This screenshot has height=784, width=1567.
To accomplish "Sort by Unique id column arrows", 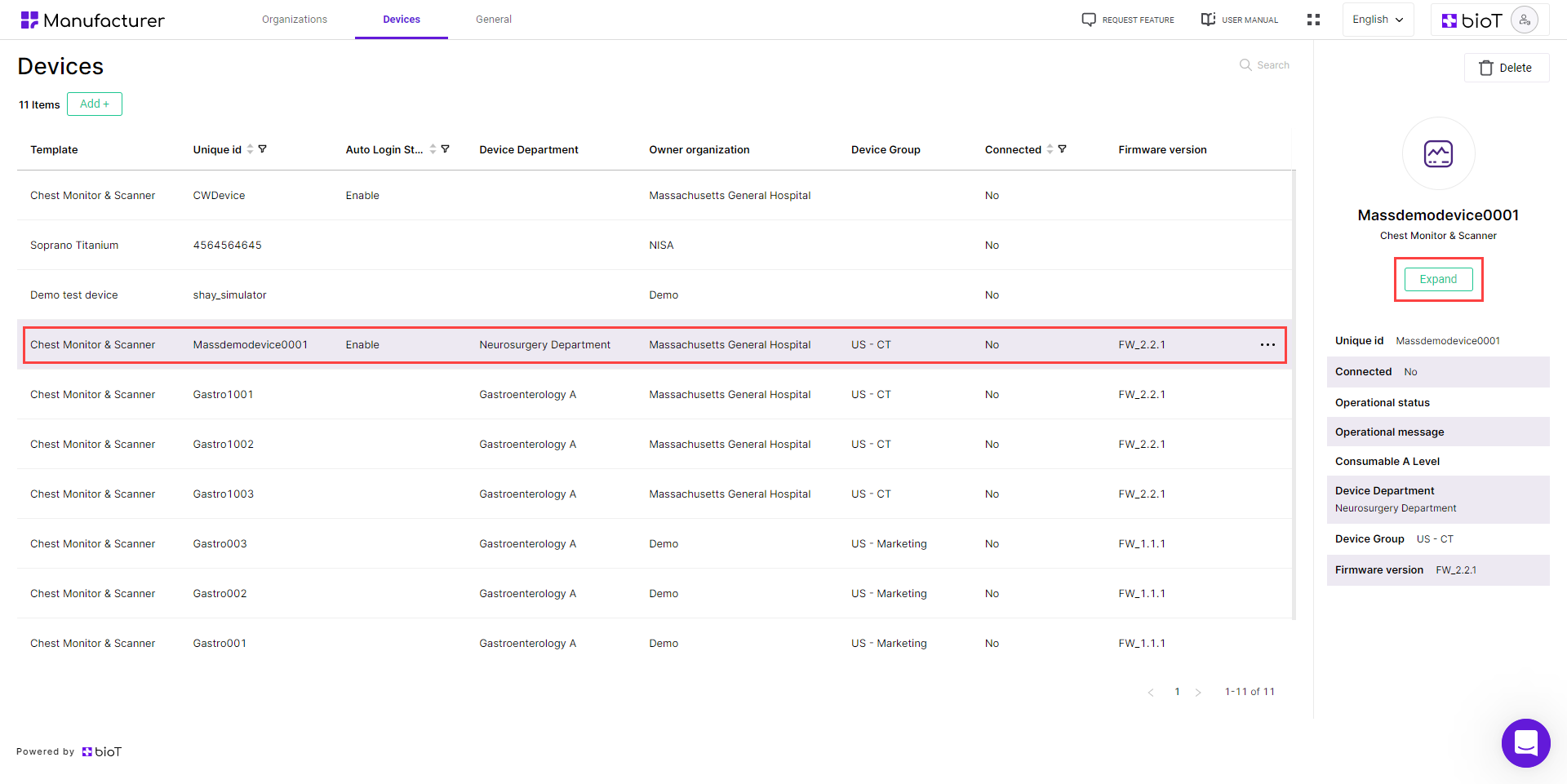I will [250, 149].
